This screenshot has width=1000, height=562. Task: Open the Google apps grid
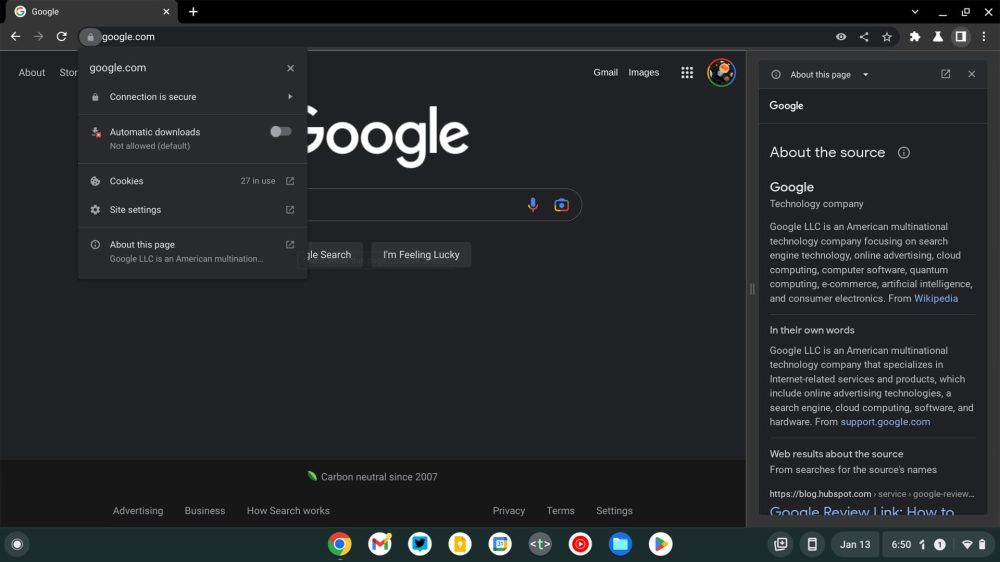687,72
